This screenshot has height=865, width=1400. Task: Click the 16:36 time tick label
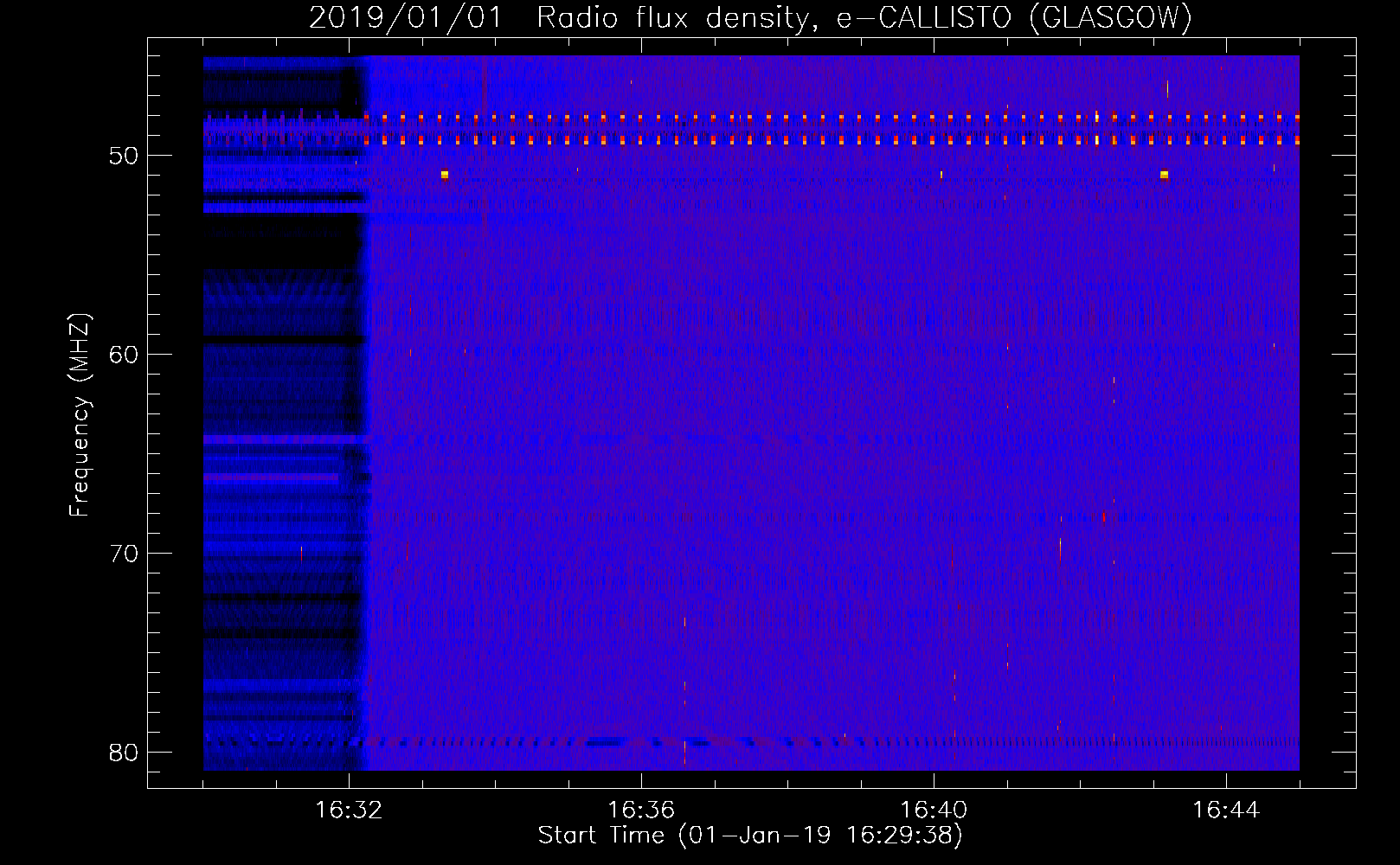[x=641, y=810]
